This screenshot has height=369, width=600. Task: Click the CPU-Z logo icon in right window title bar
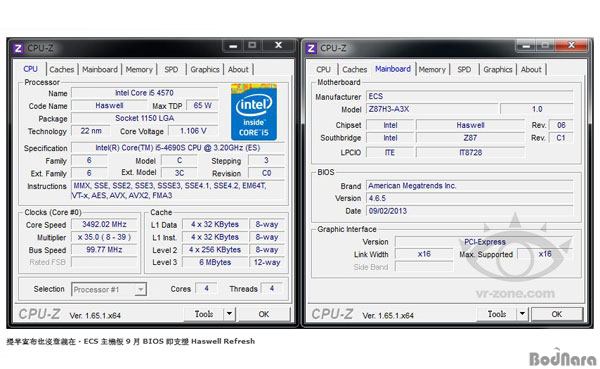tap(311, 48)
